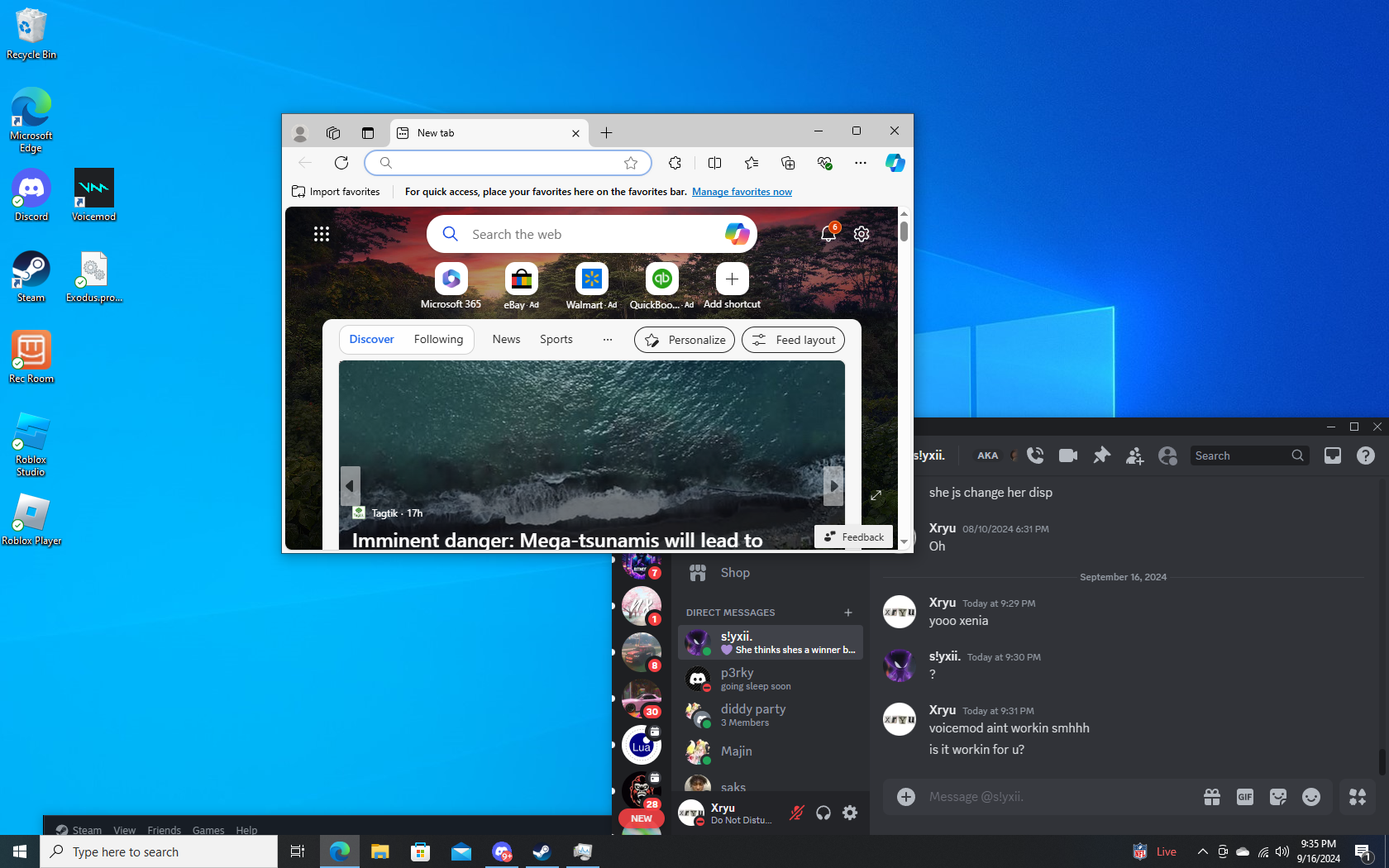Screen dimensions: 1389x868
Task: Open Edge profile avatar icon
Action: click(300, 133)
